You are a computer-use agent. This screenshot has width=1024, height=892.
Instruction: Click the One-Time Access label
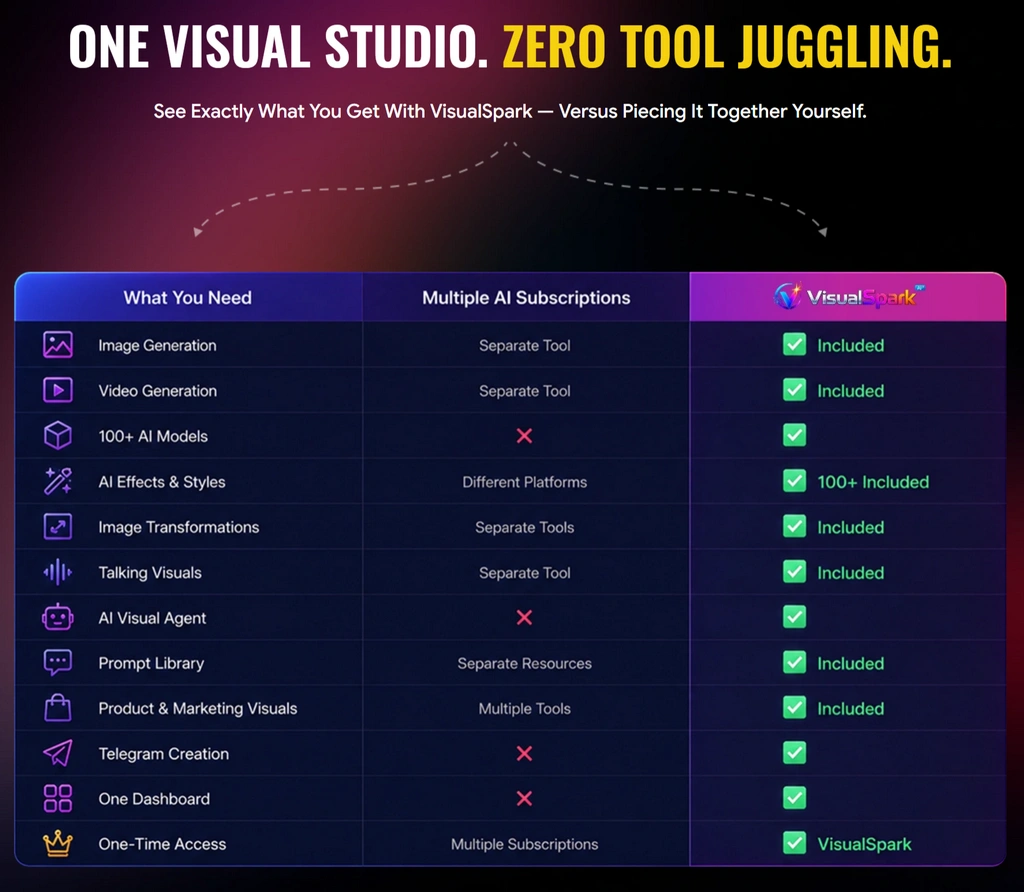point(162,844)
